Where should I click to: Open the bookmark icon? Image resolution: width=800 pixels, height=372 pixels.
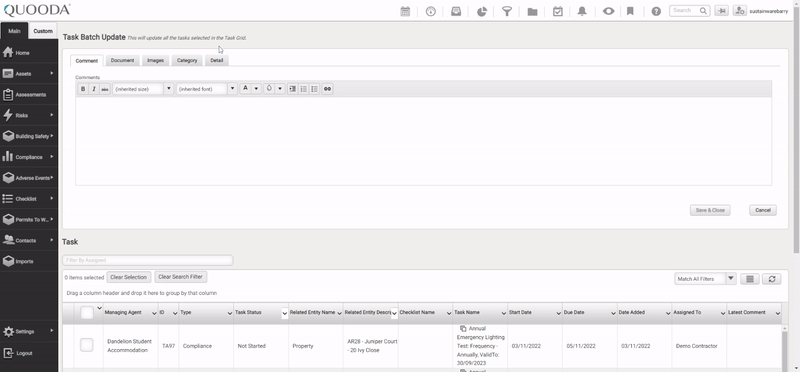pyautogui.click(x=630, y=11)
